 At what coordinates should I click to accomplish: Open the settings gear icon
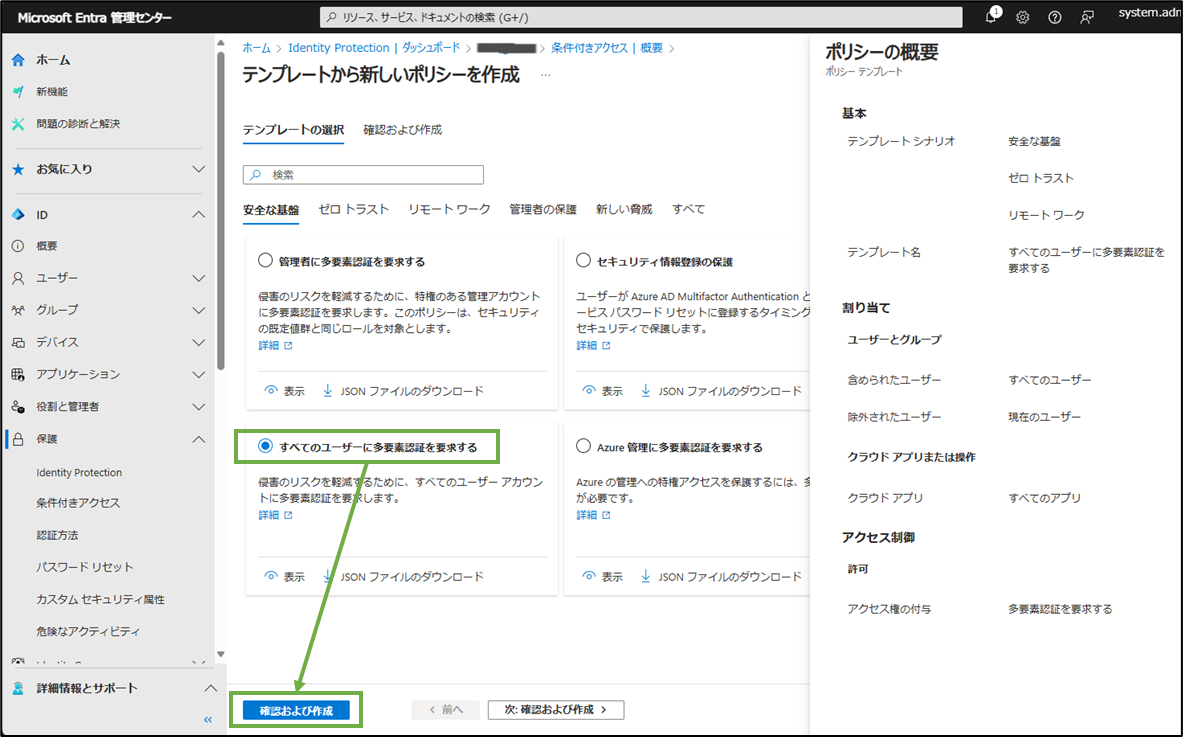[x=1022, y=17]
